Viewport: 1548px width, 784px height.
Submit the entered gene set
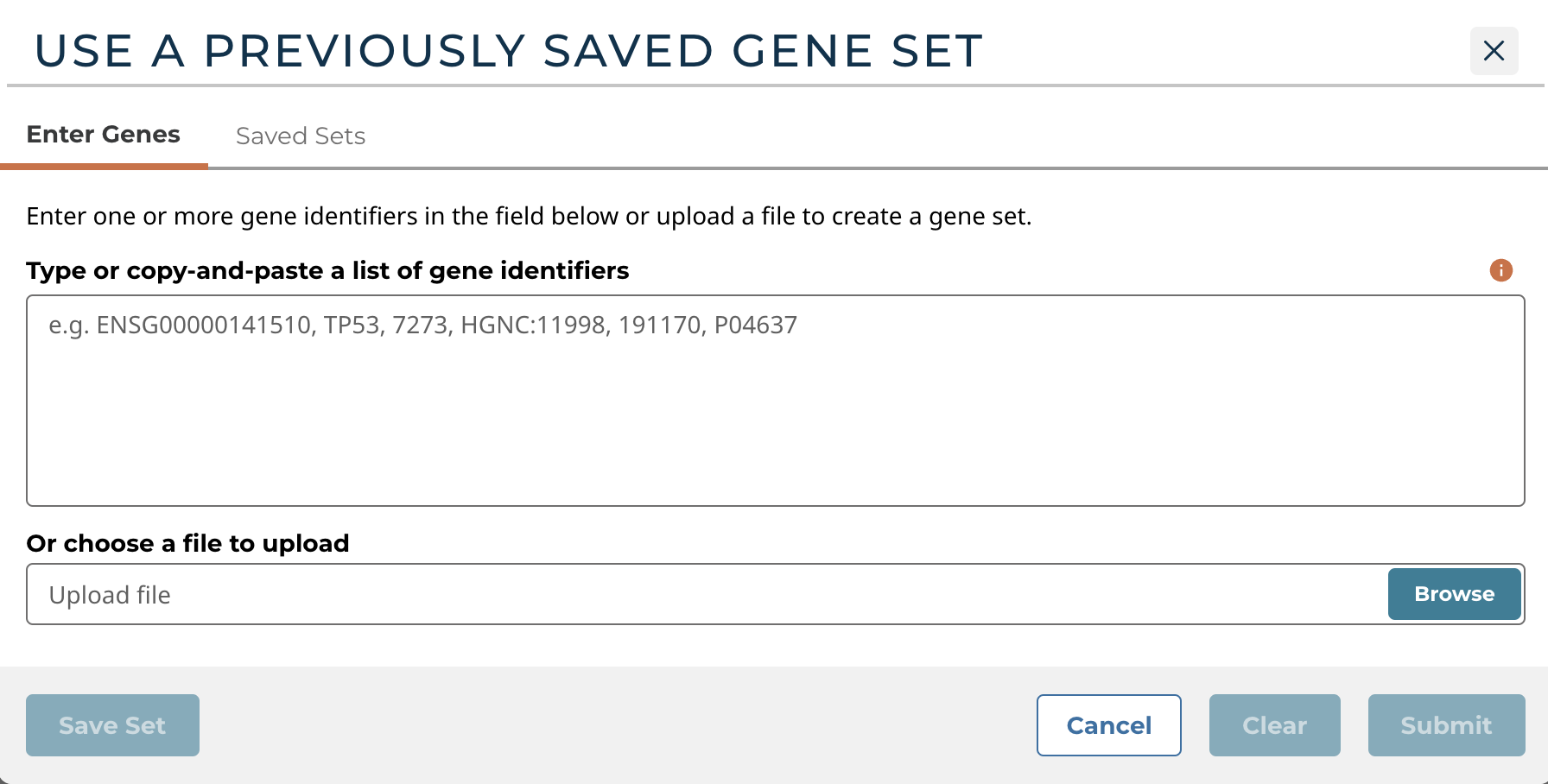point(1446,725)
